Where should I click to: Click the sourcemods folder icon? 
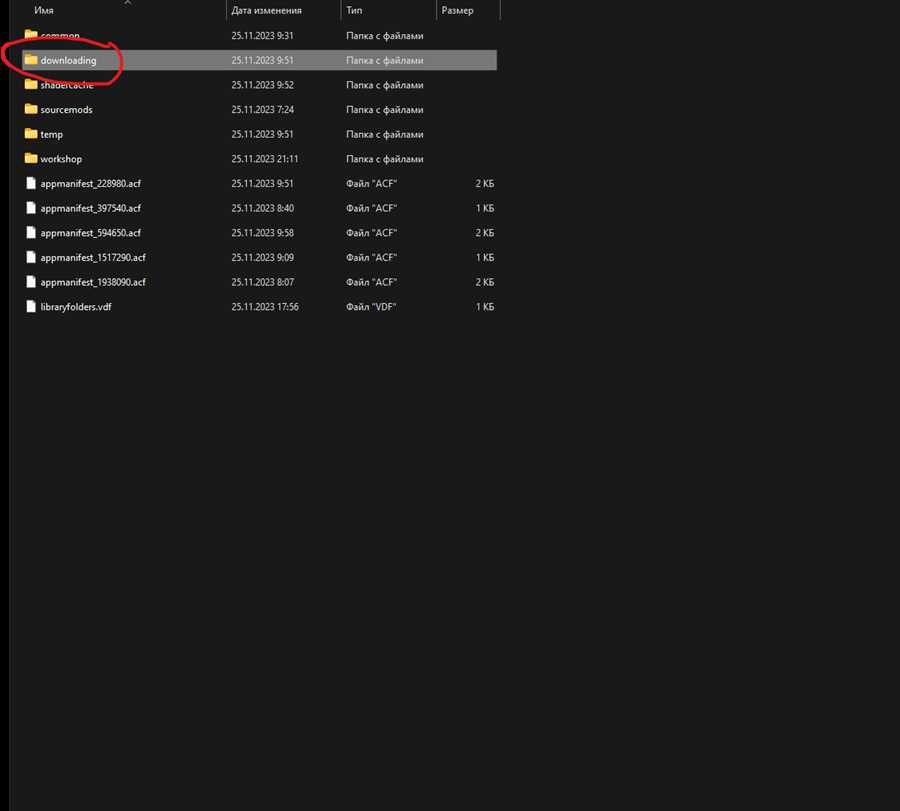[31, 109]
